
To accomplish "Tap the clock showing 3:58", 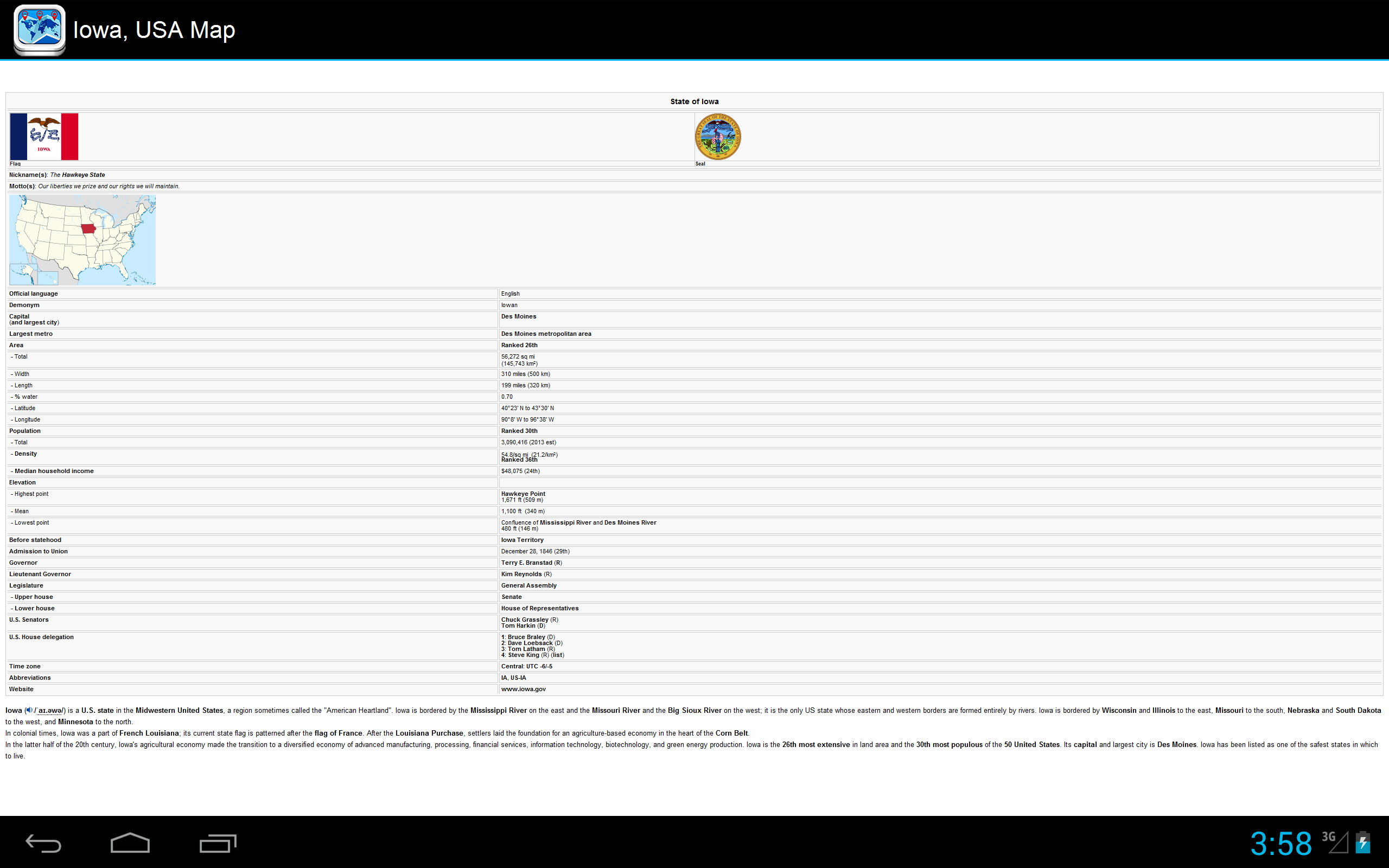I will (x=1281, y=843).
